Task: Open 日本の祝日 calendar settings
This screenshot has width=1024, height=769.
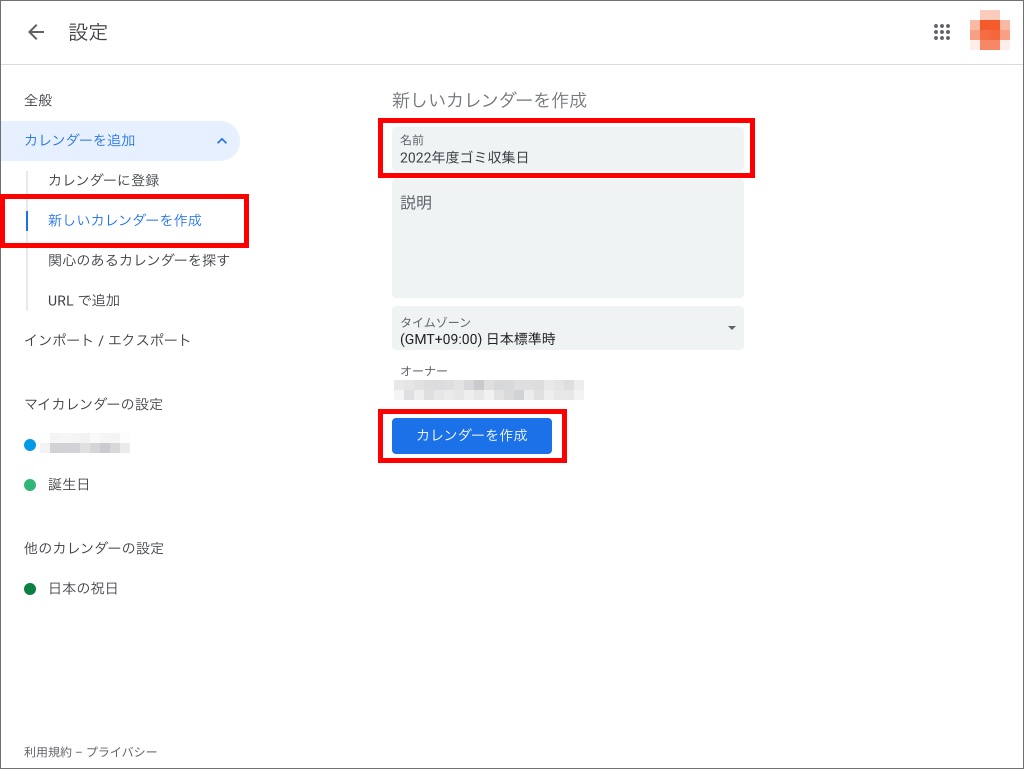Action: coord(83,588)
